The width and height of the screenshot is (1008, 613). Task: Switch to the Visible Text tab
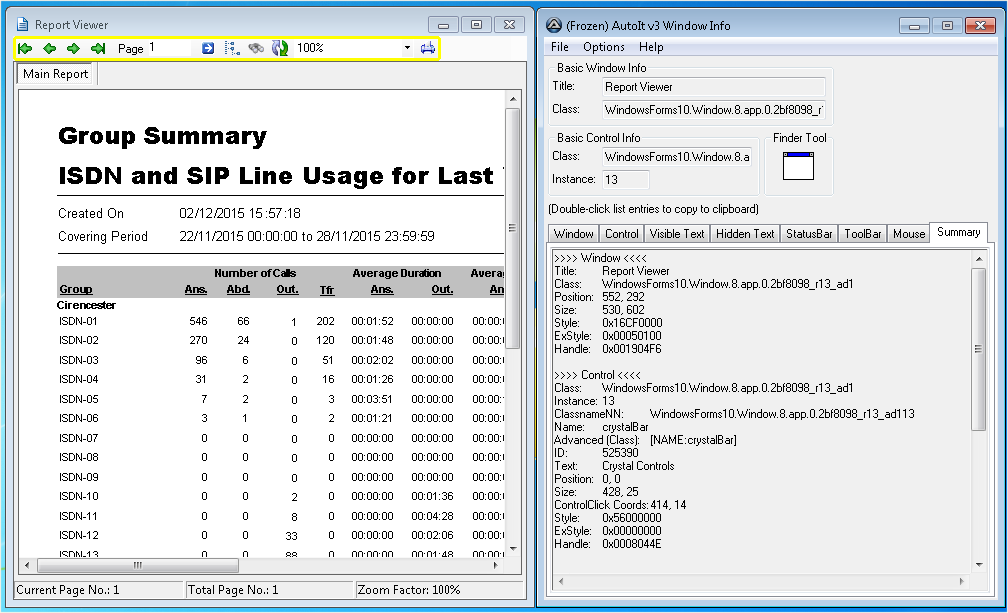click(677, 234)
